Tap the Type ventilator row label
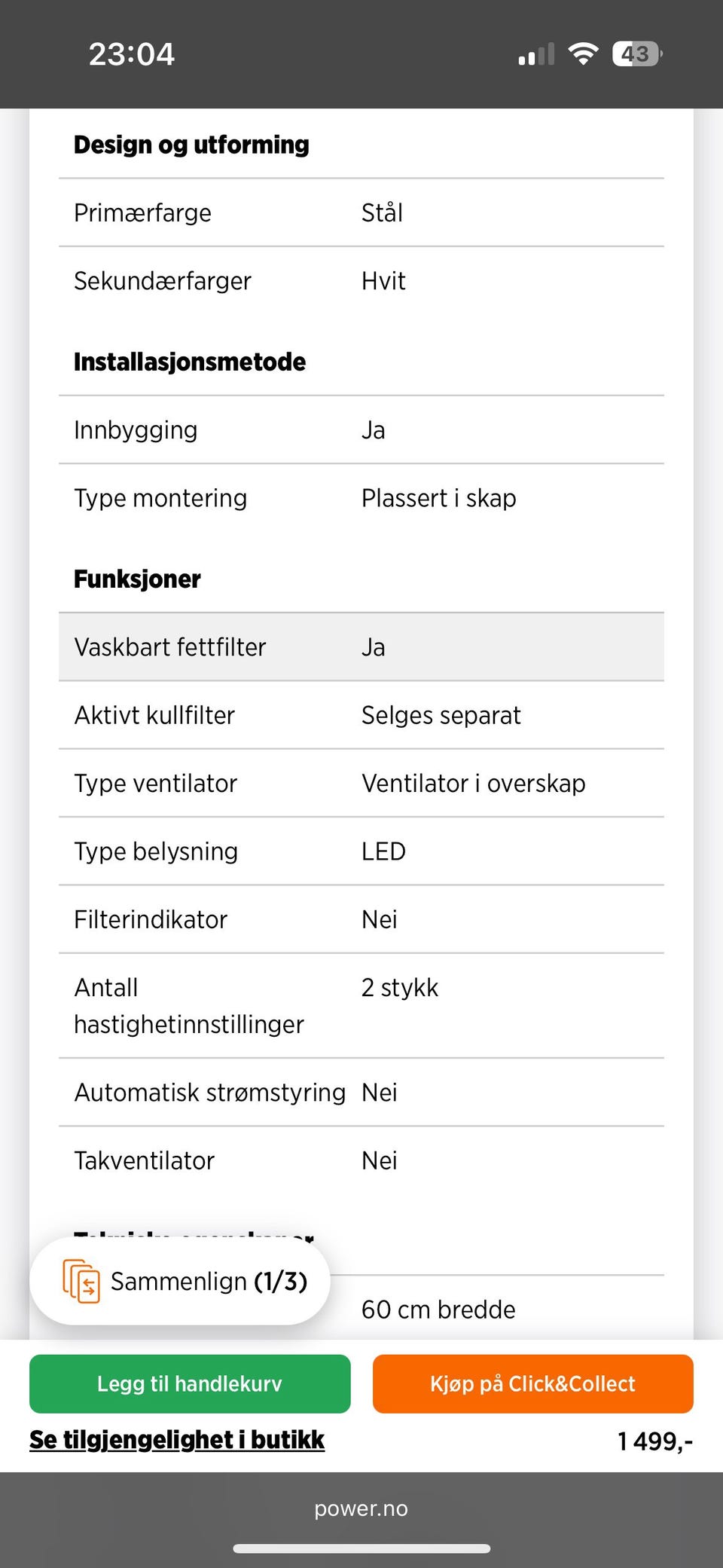Screen dimensions: 723x1568 tap(155, 784)
